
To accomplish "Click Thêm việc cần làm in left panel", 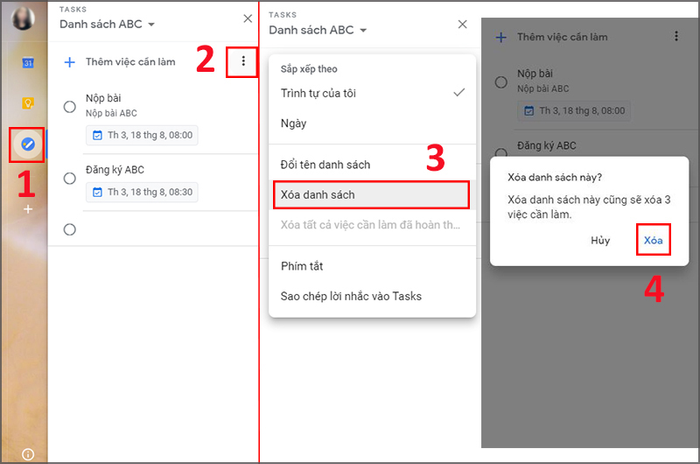I will pyautogui.click(x=130, y=62).
